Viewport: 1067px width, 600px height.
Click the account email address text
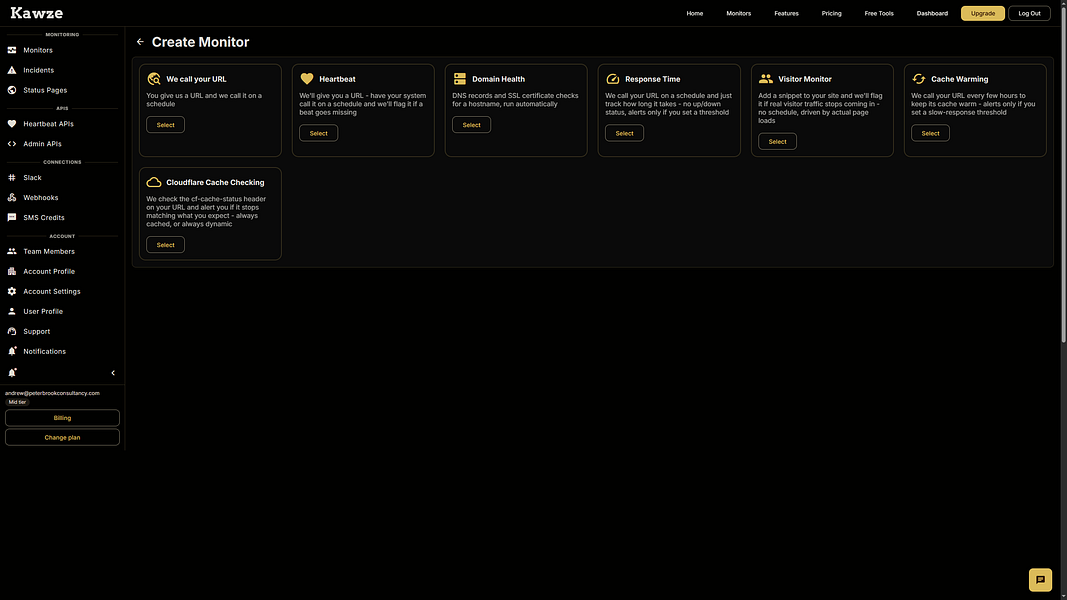pyautogui.click(x=52, y=393)
